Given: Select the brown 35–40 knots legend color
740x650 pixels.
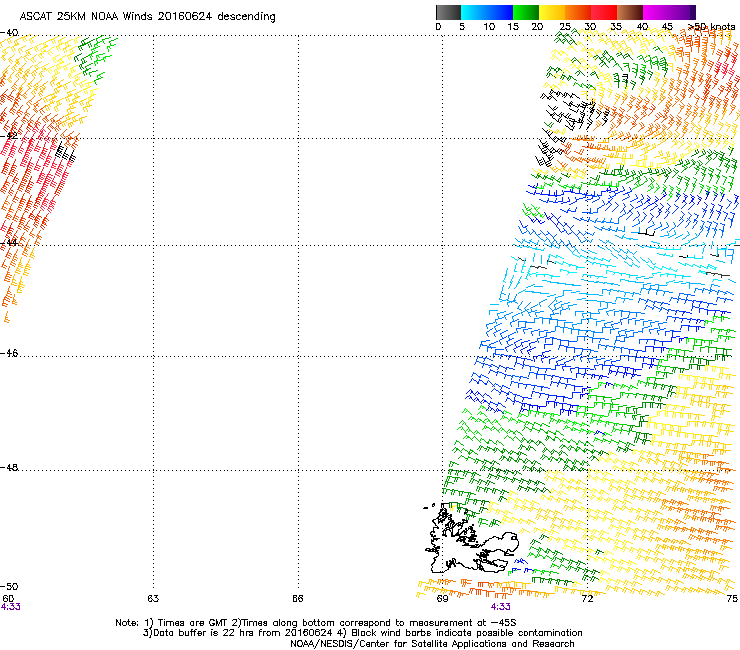Looking at the screenshot, I should click(630, 12).
